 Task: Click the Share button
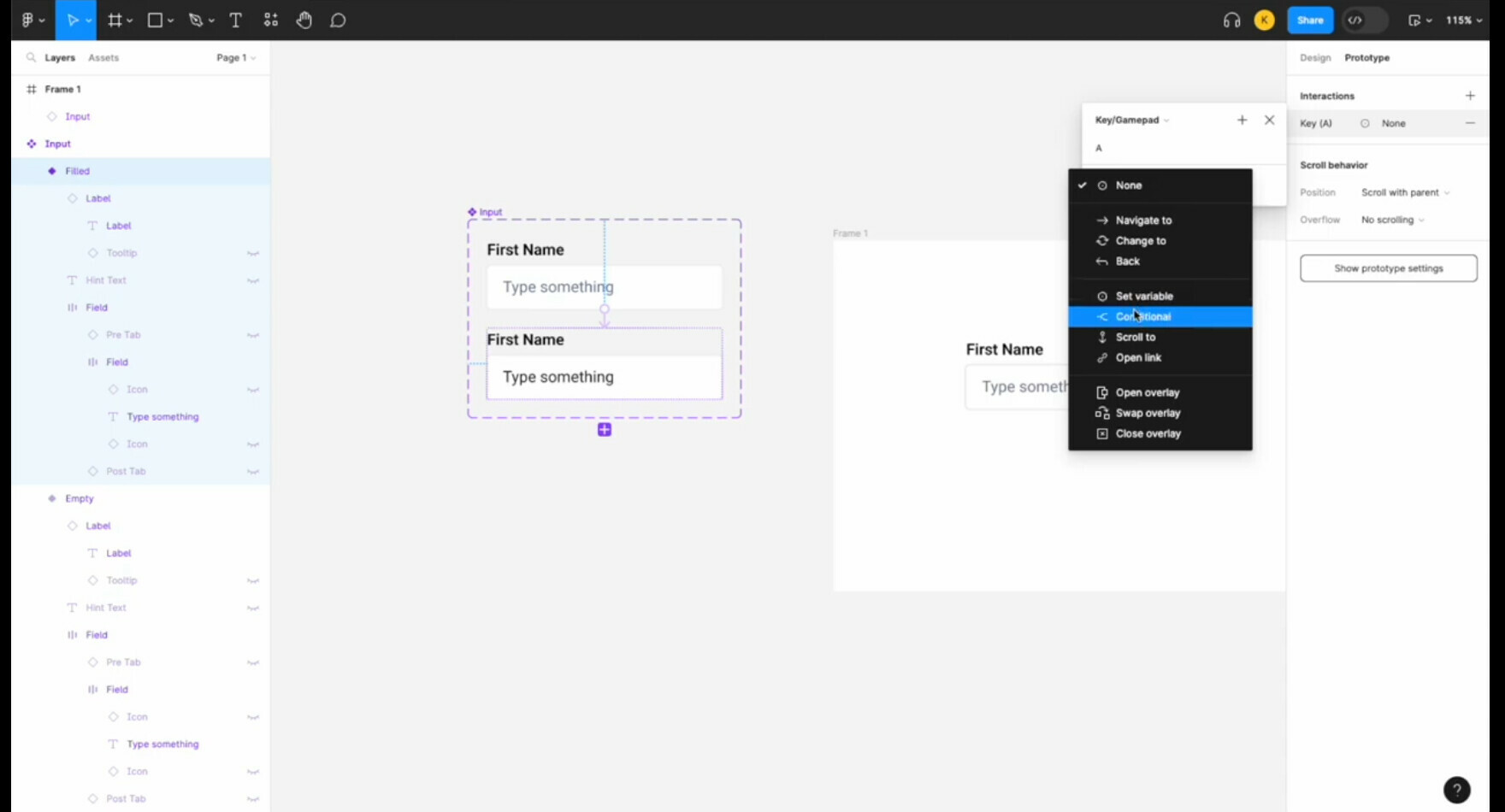(1310, 20)
